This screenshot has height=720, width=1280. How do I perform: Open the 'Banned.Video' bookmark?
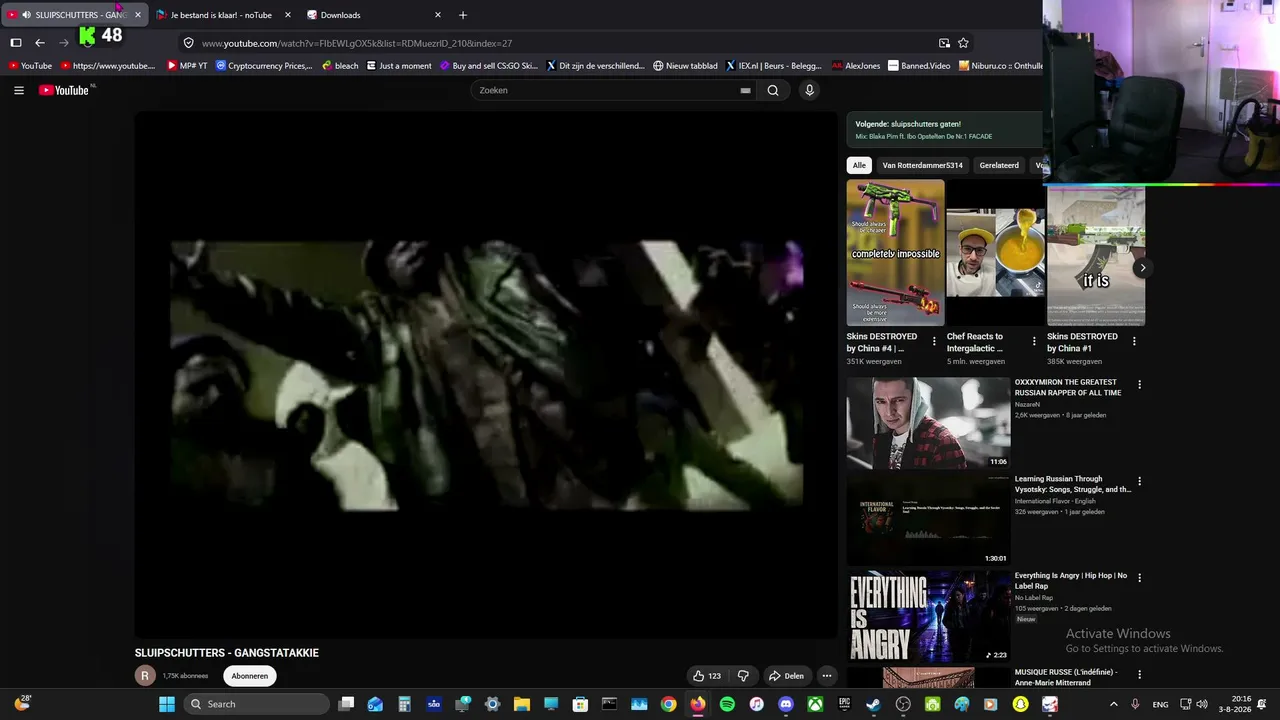[x=919, y=66]
